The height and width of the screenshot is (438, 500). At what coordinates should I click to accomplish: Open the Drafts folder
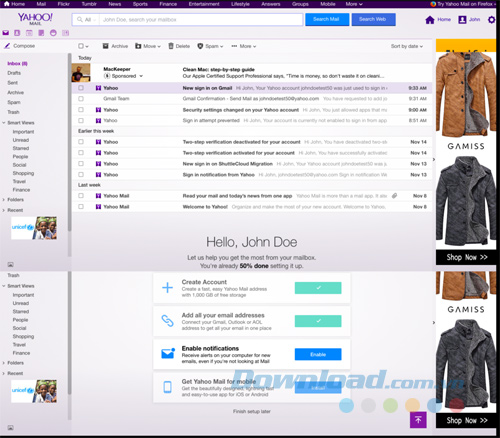pyautogui.click(x=14, y=73)
